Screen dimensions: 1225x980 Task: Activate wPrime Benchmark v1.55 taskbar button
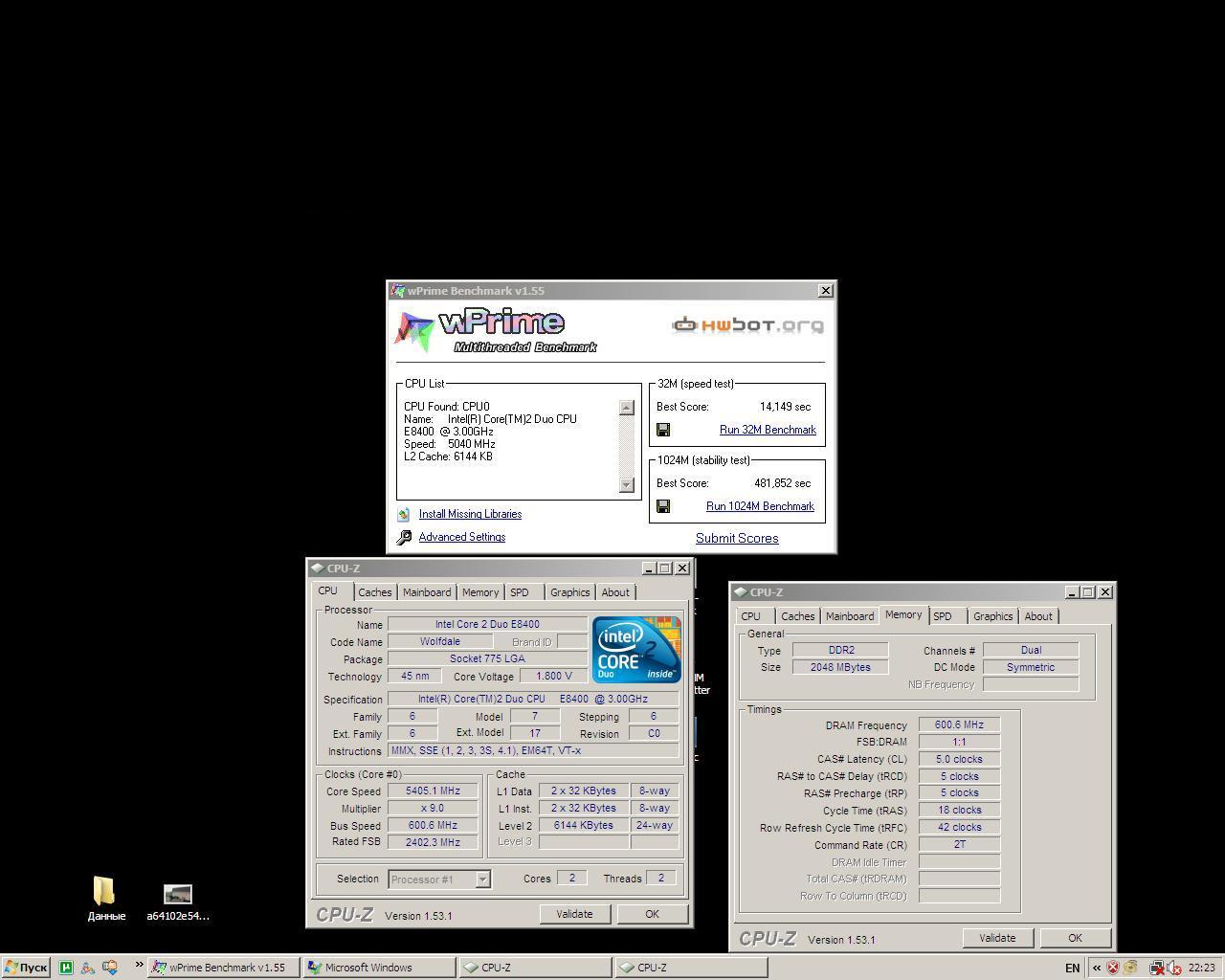coord(223,968)
